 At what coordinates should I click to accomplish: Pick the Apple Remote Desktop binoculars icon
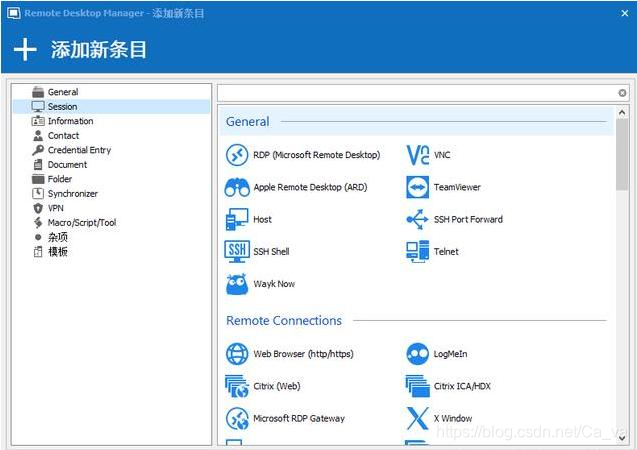point(237,187)
